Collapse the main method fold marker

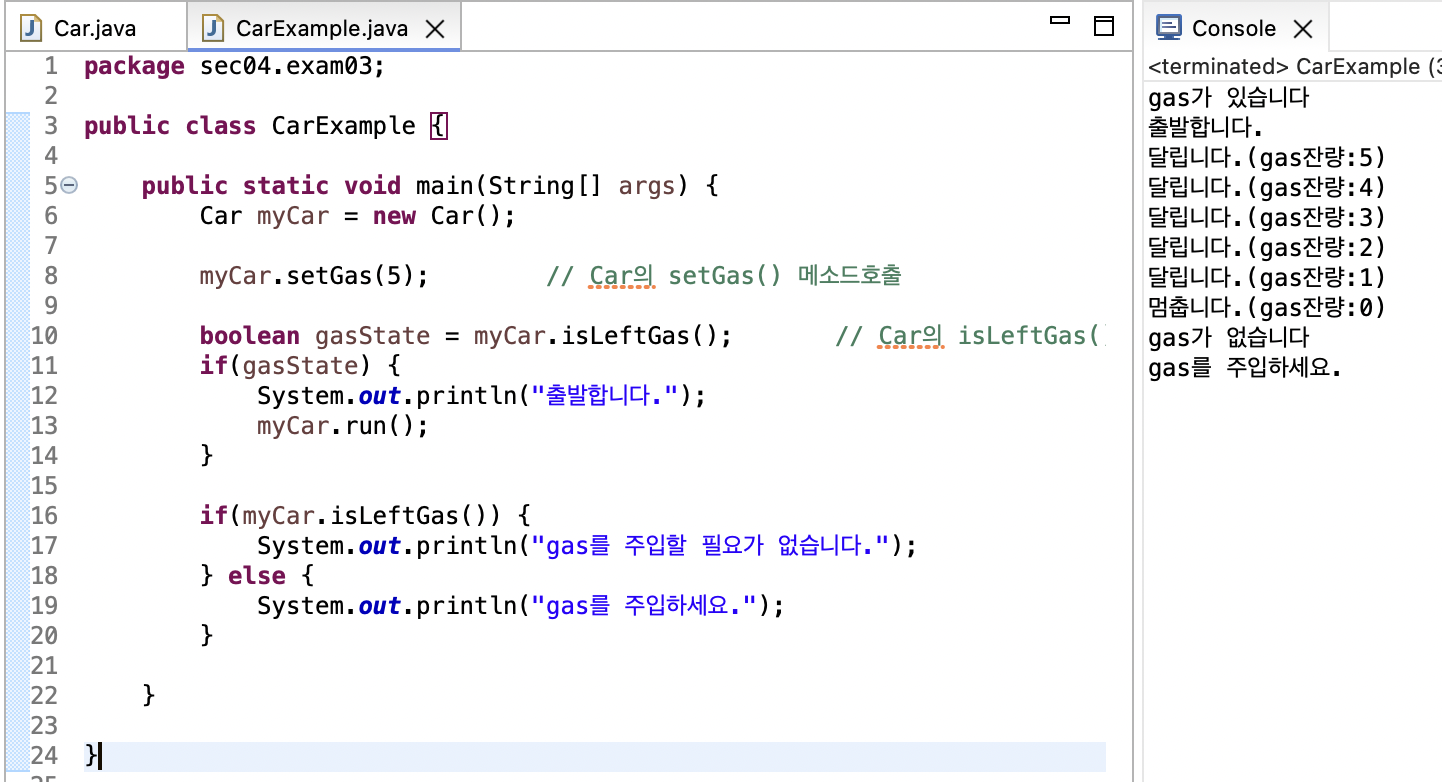point(69,185)
